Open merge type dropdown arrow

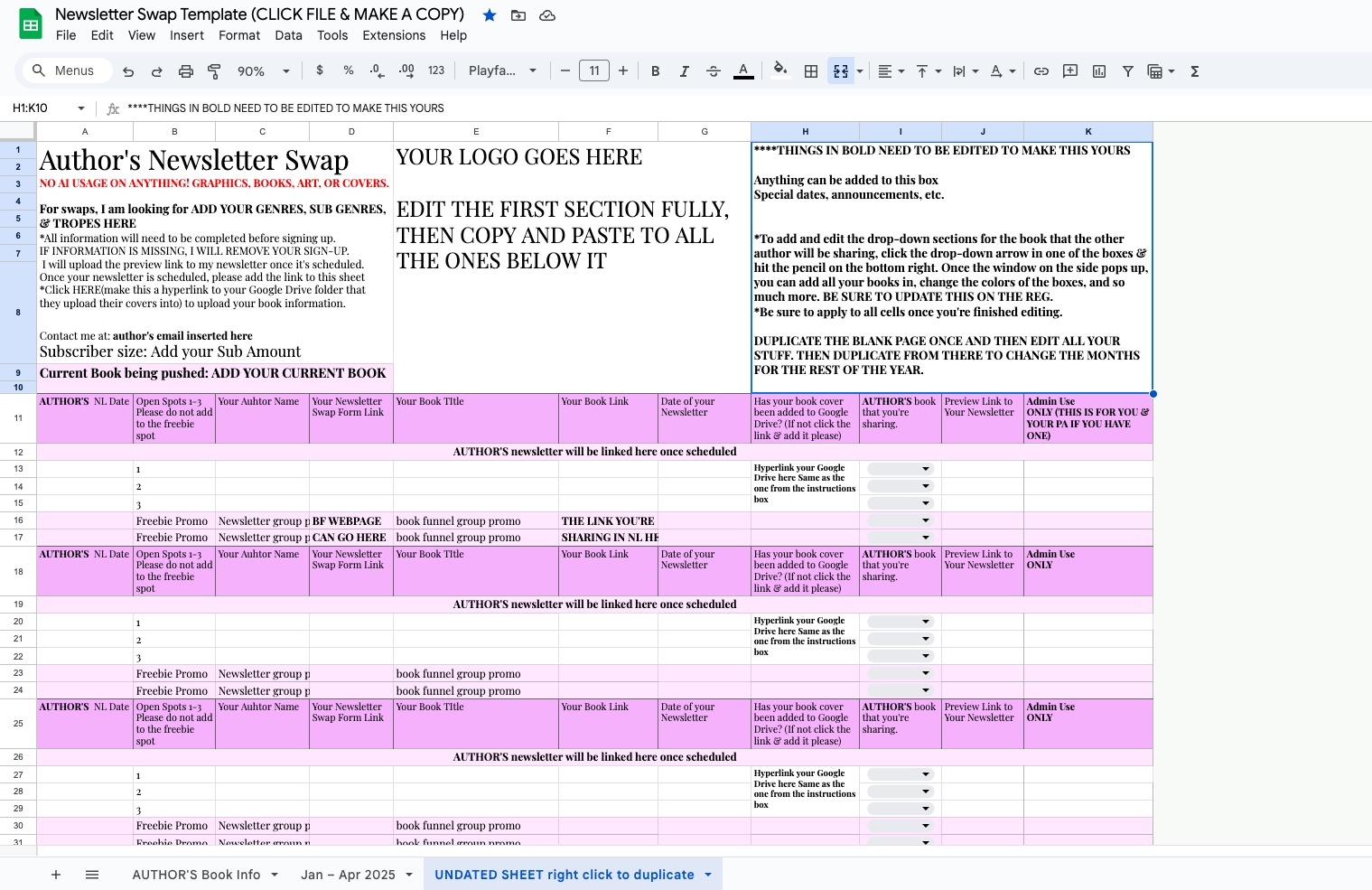coord(860,71)
